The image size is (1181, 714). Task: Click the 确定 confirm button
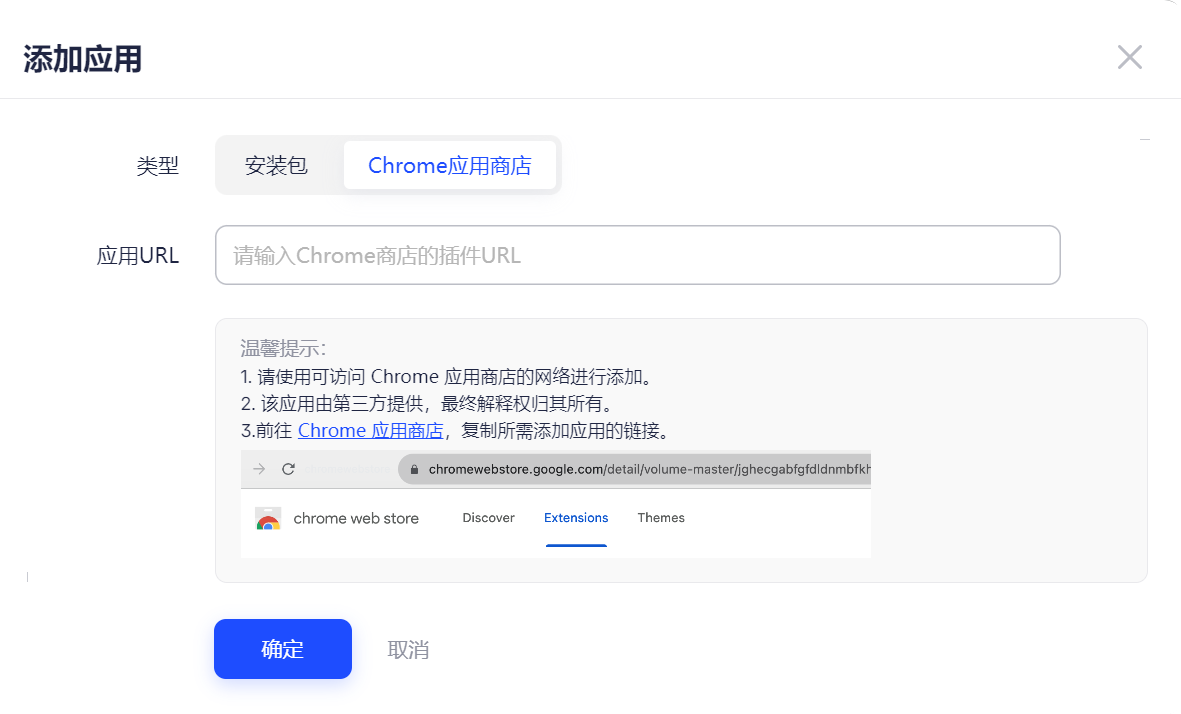[282, 649]
